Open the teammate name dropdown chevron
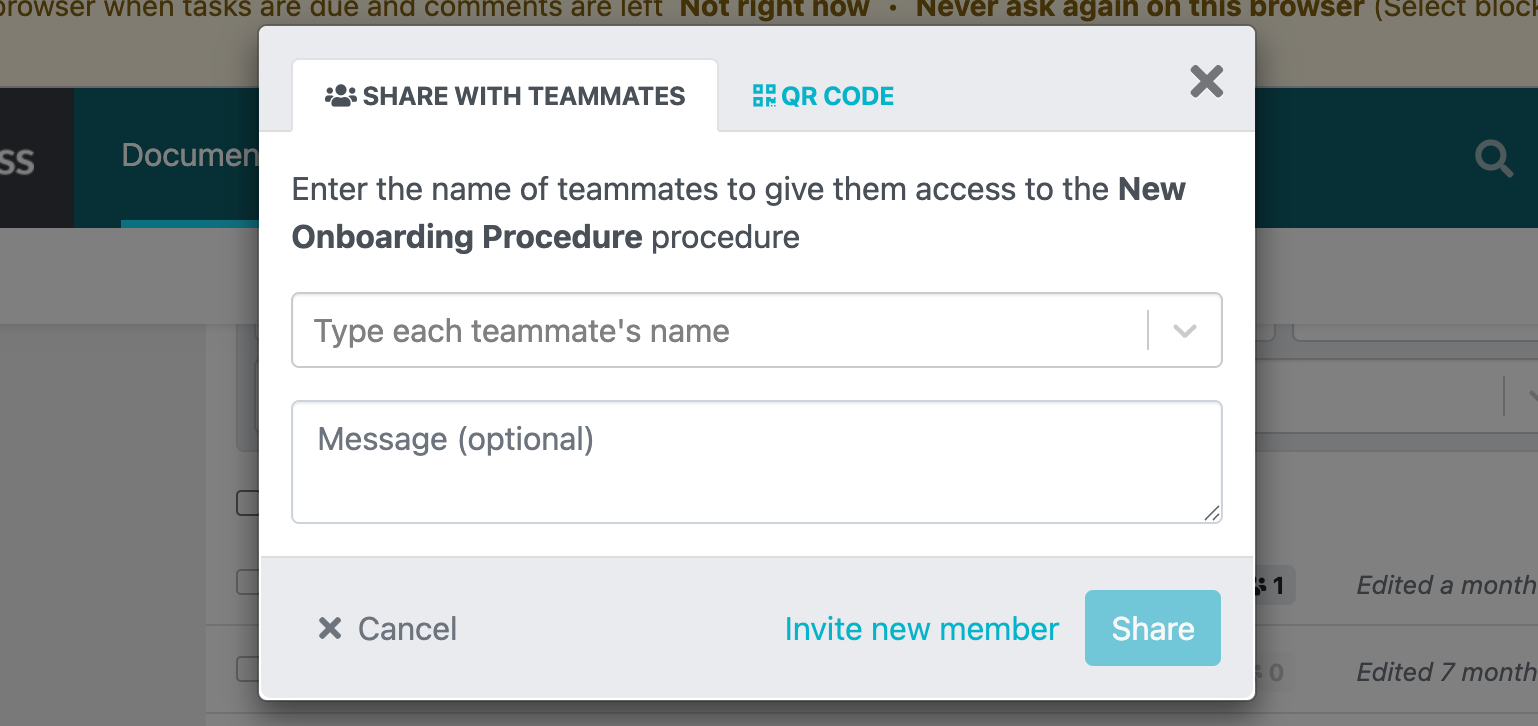1538x726 pixels. (1187, 330)
